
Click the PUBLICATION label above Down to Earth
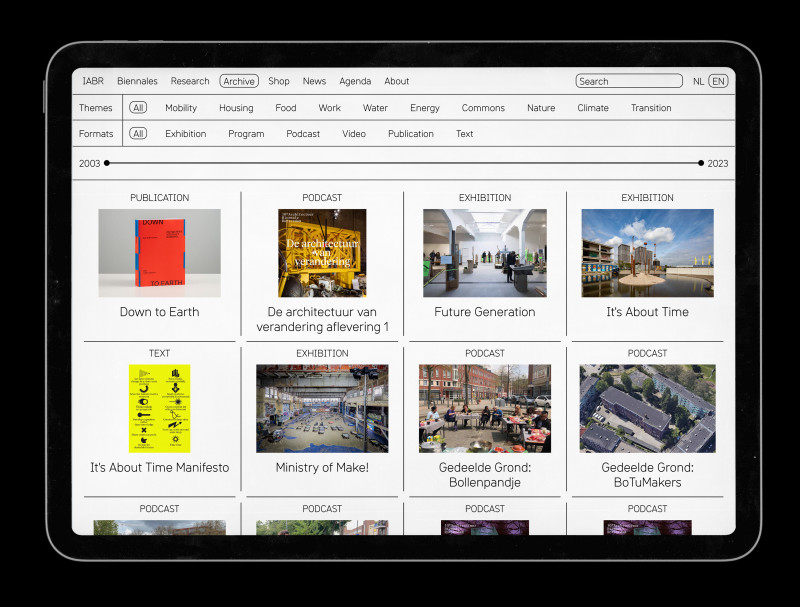160,198
